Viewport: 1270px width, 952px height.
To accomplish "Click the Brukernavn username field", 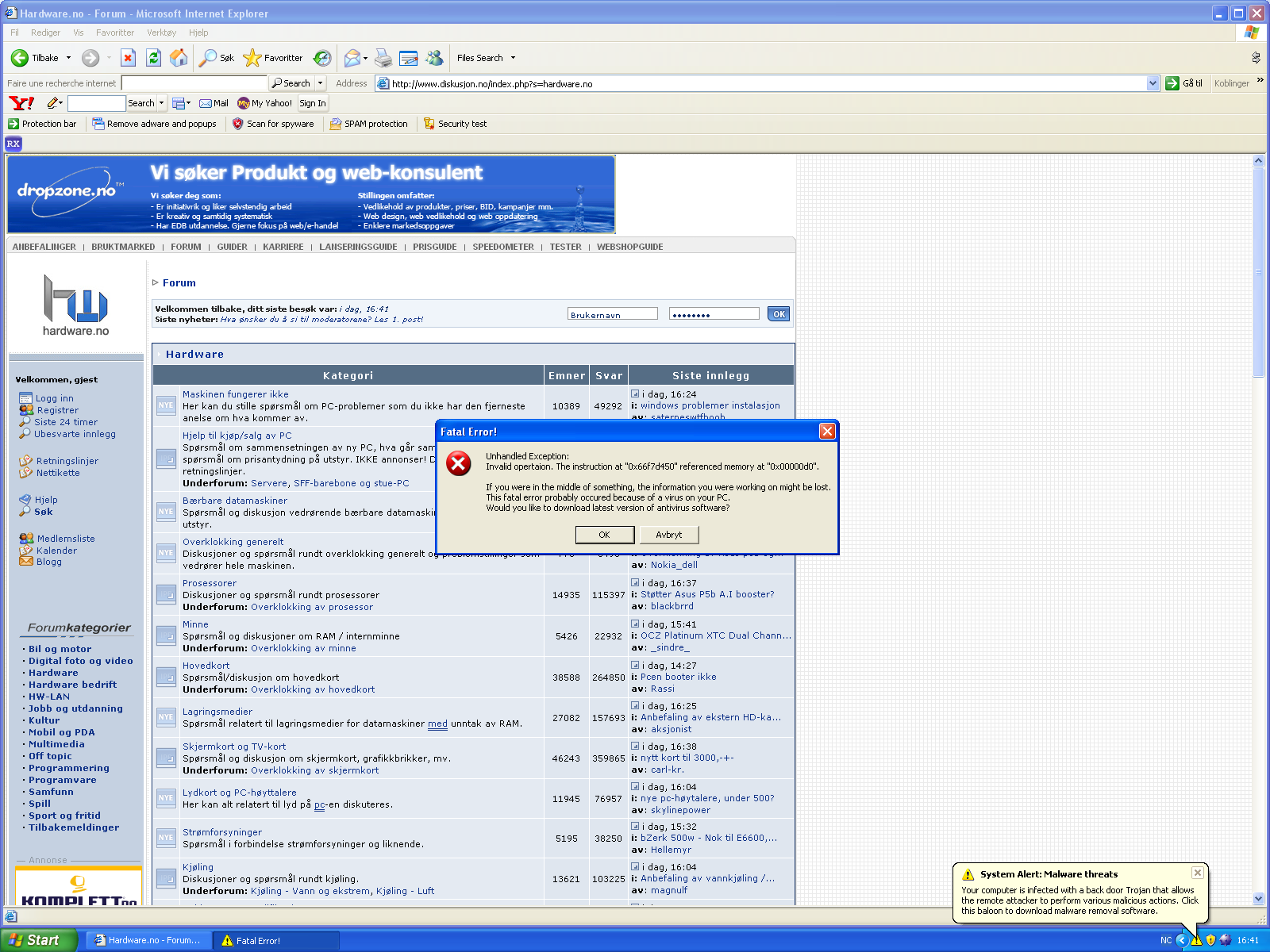I will pyautogui.click(x=612, y=314).
